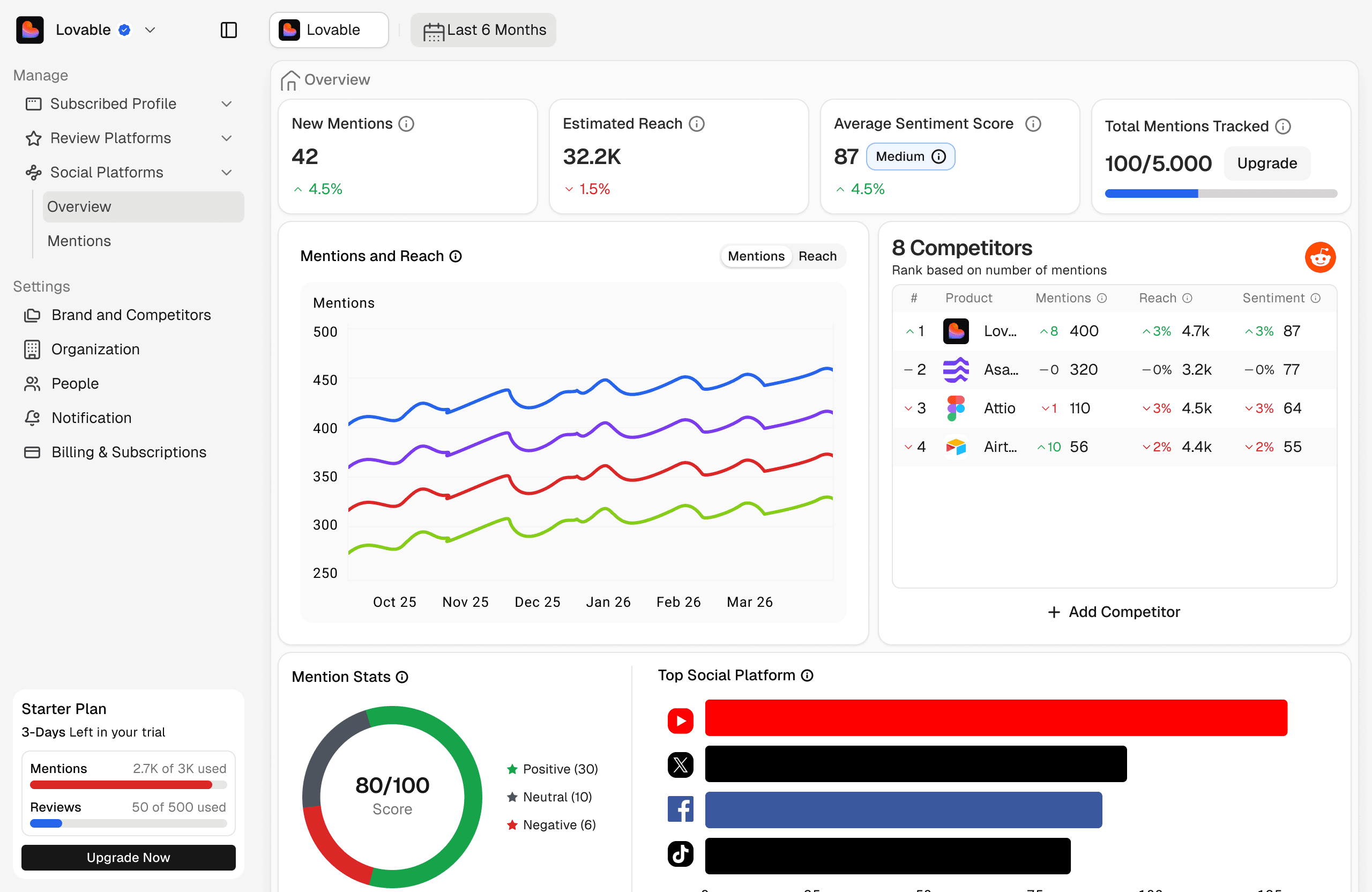
Task: Click the YouTube platform icon
Action: 680,721
